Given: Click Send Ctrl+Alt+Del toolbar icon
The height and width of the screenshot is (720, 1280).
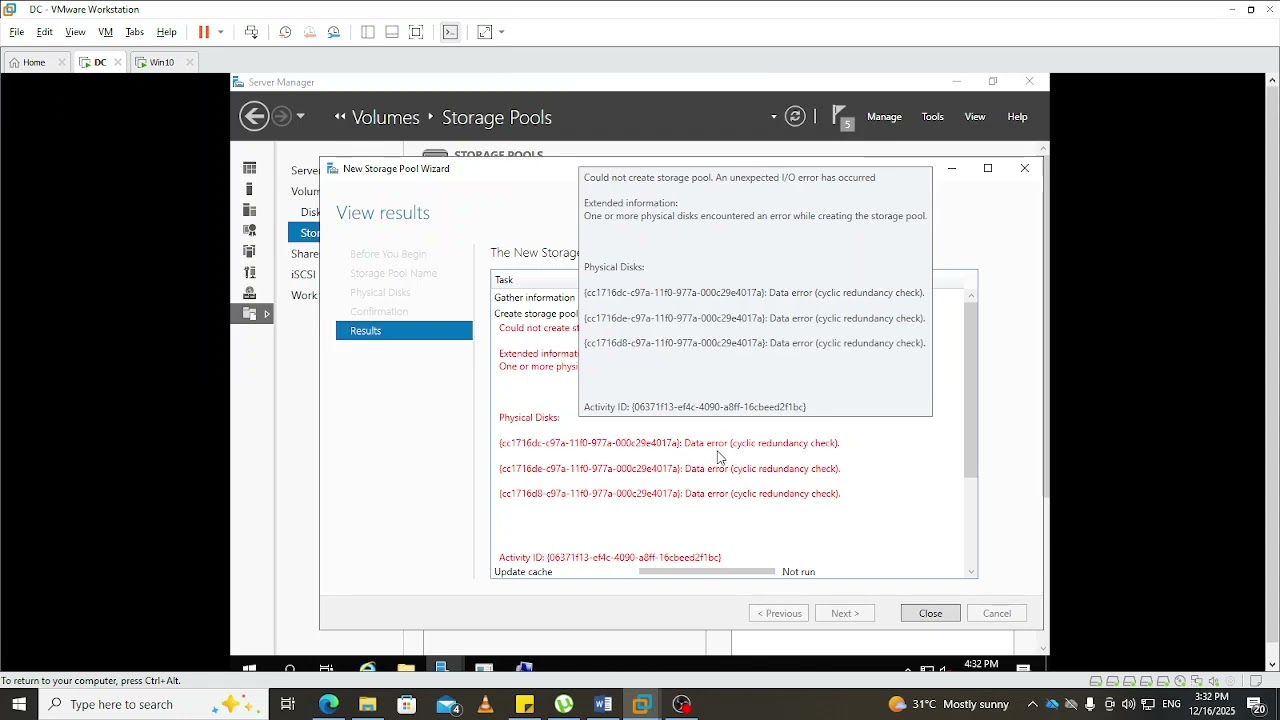Looking at the screenshot, I should point(251,32).
